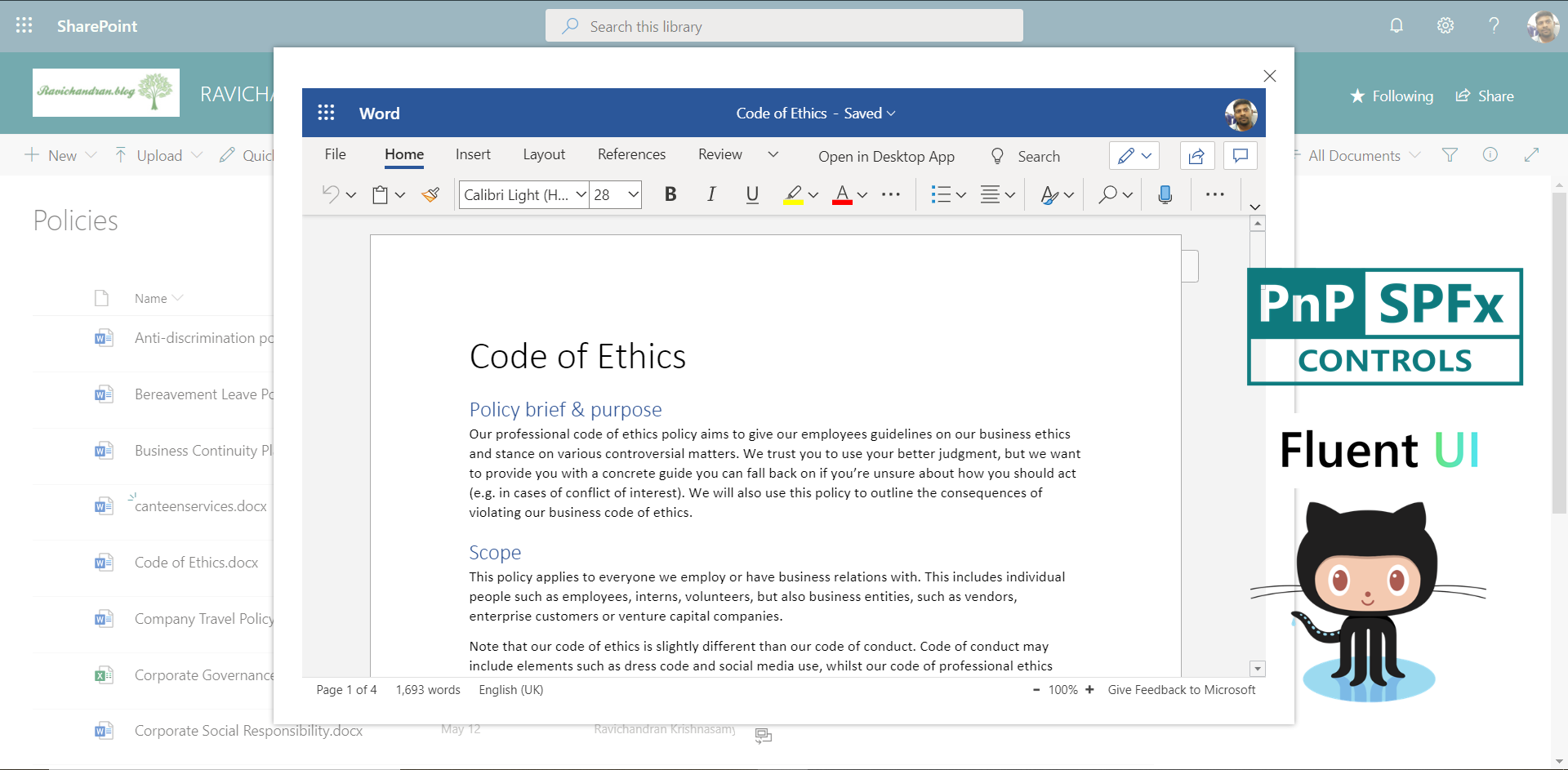Toggle Italic text formatting
The image size is (1568, 770).
tap(711, 194)
